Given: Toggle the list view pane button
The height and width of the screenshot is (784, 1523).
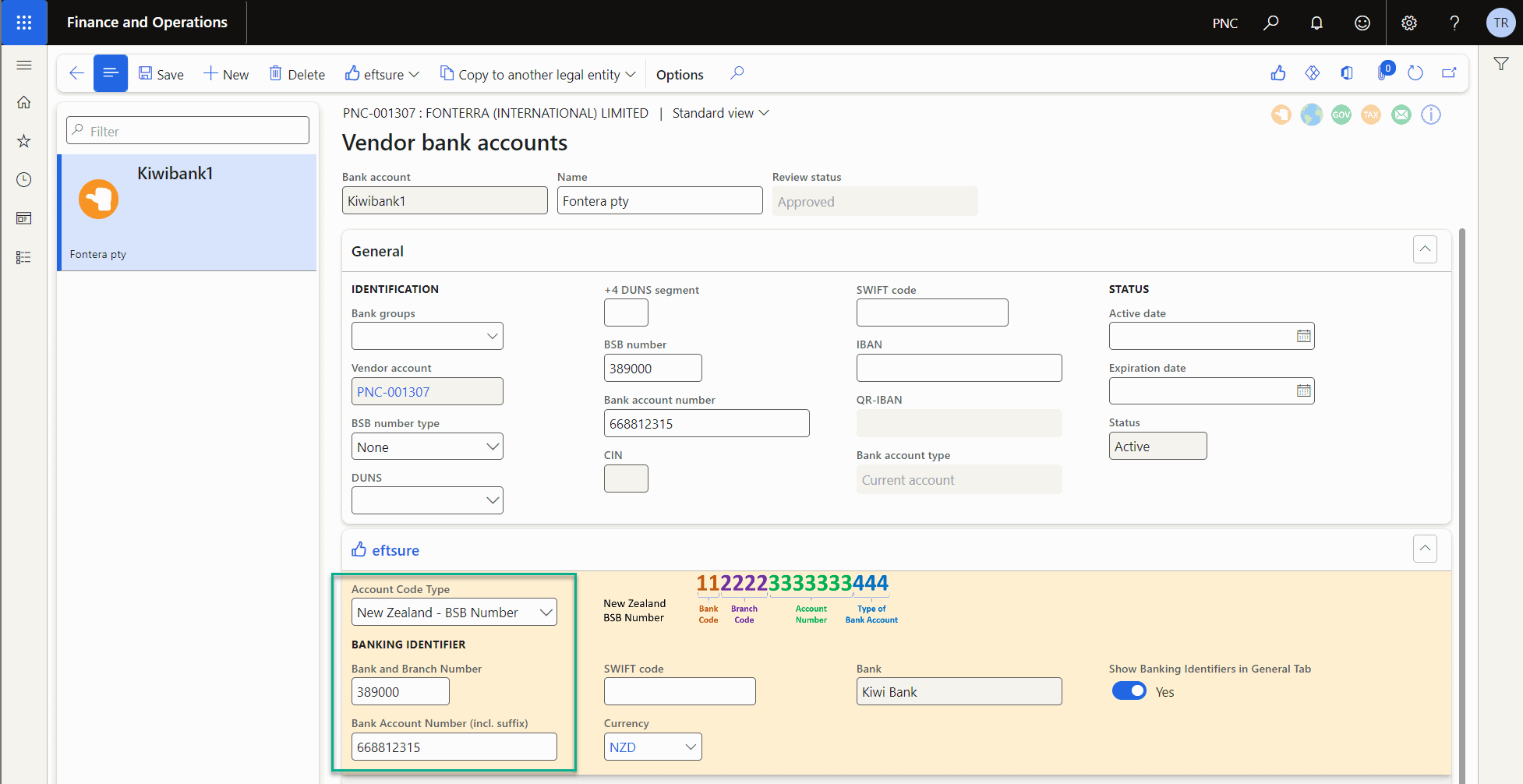Looking at the screenshot, I should (111, 73).
